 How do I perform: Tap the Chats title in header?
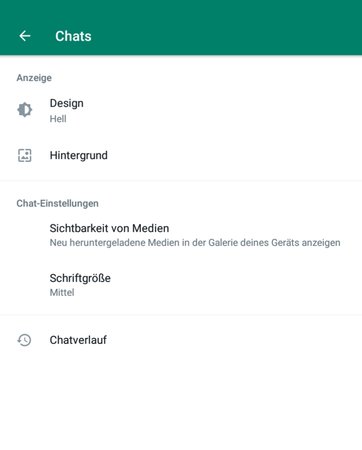(73, 36)
